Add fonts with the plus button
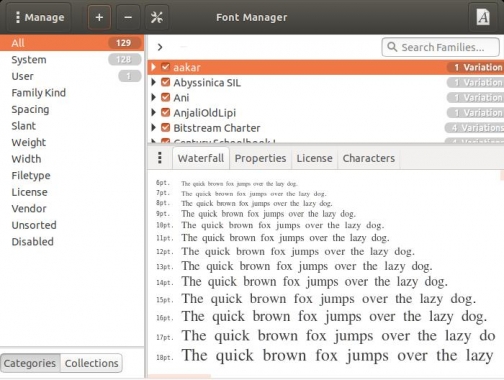 pos(99,17)
